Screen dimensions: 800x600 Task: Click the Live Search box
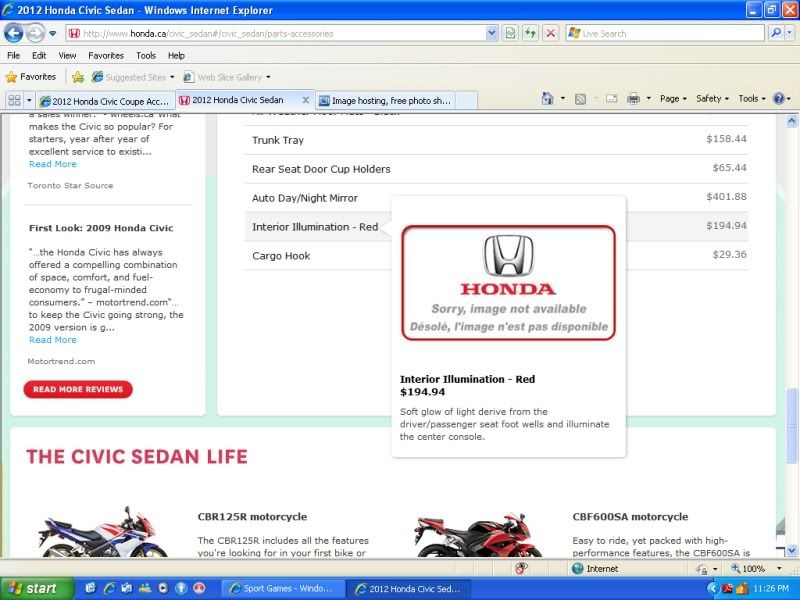click(664, 34)
